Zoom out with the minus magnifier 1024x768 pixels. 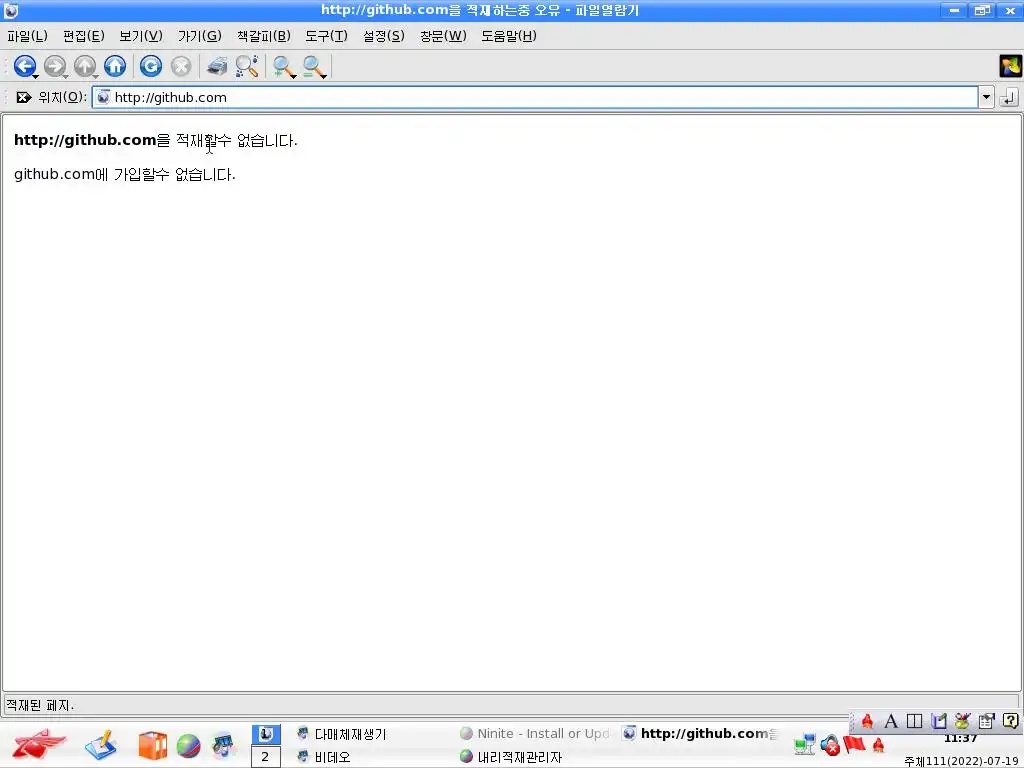click(x=313, y=65)
